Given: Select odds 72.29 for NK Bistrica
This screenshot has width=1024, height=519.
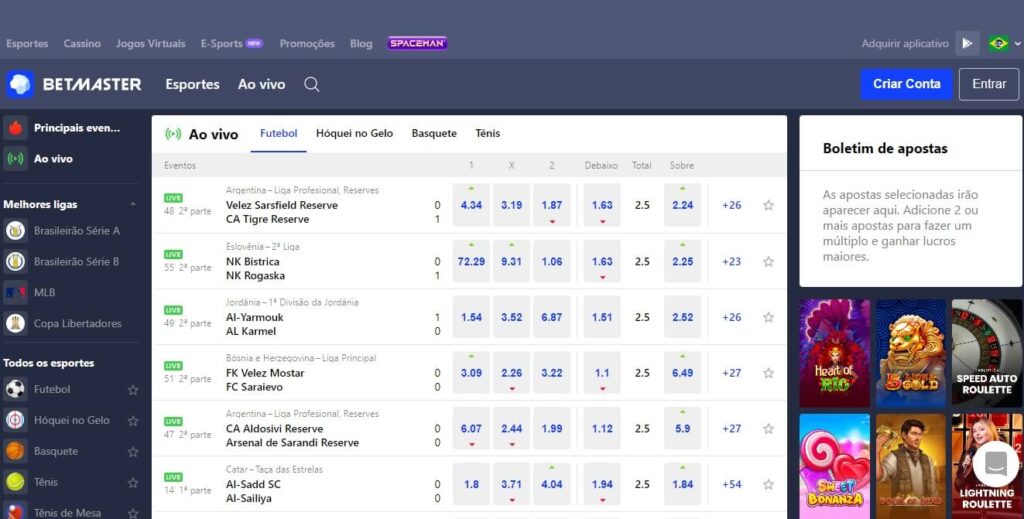Looking at the screenshot, I should [x=471, y=262].
